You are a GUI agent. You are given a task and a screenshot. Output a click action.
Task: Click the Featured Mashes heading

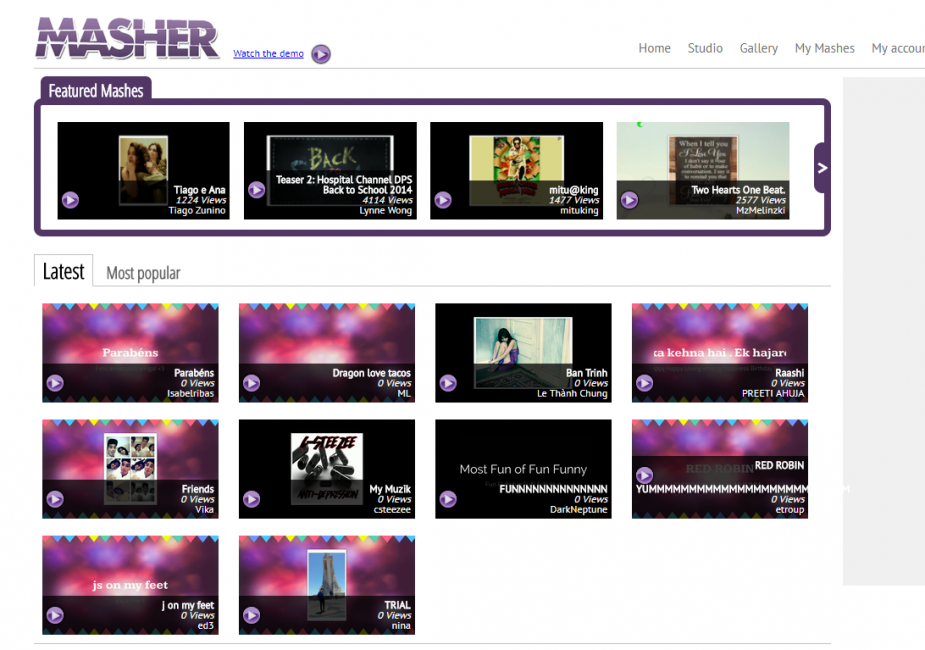[x=96, y=91]
